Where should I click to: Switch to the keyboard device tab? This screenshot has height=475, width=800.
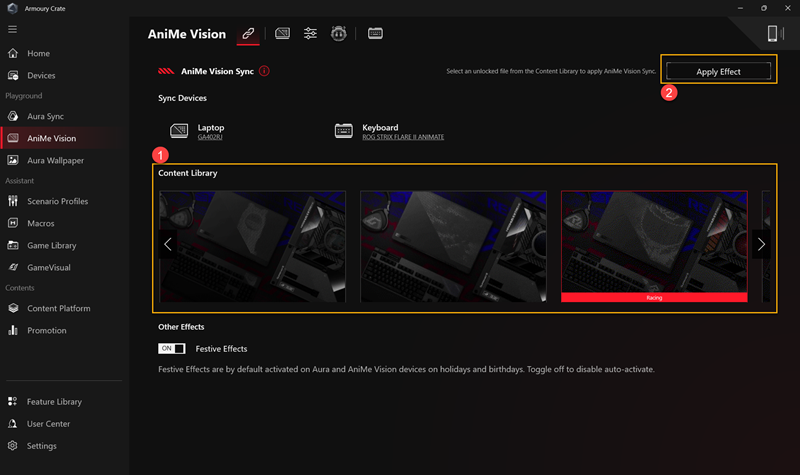click(375, 34)
